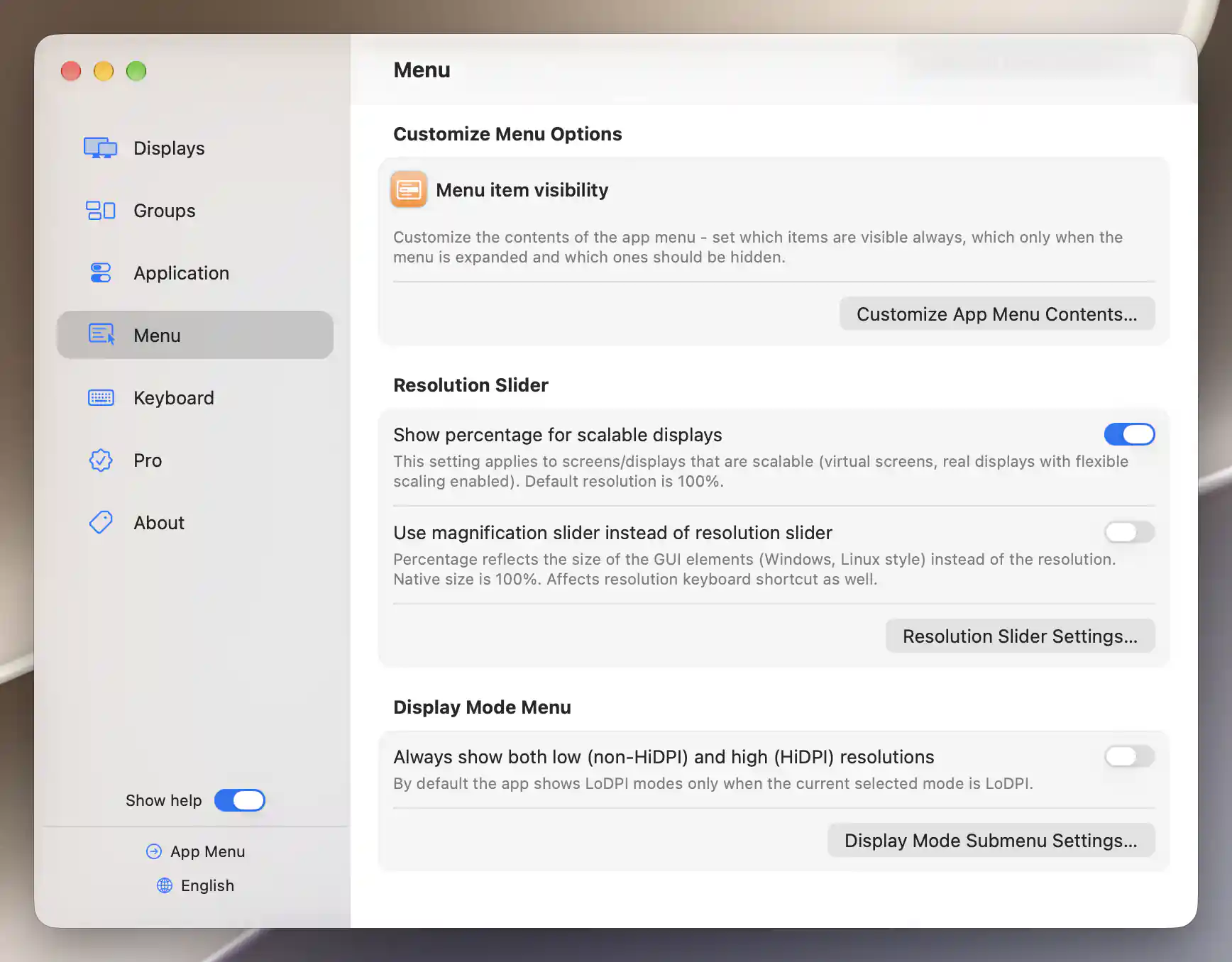1232x962 pixels.
Task: Click the 'Show help' label
Action: (164, 800)
